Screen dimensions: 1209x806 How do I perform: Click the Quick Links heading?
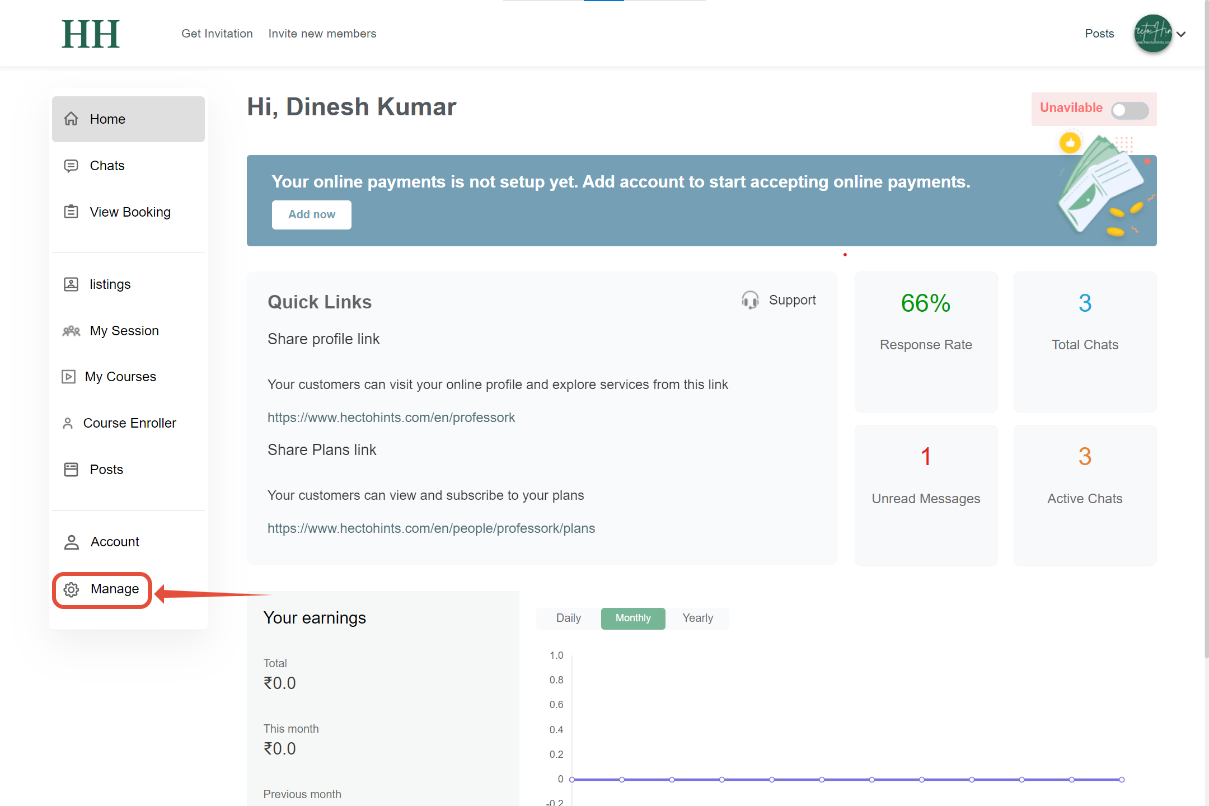[x=320, y=302]
